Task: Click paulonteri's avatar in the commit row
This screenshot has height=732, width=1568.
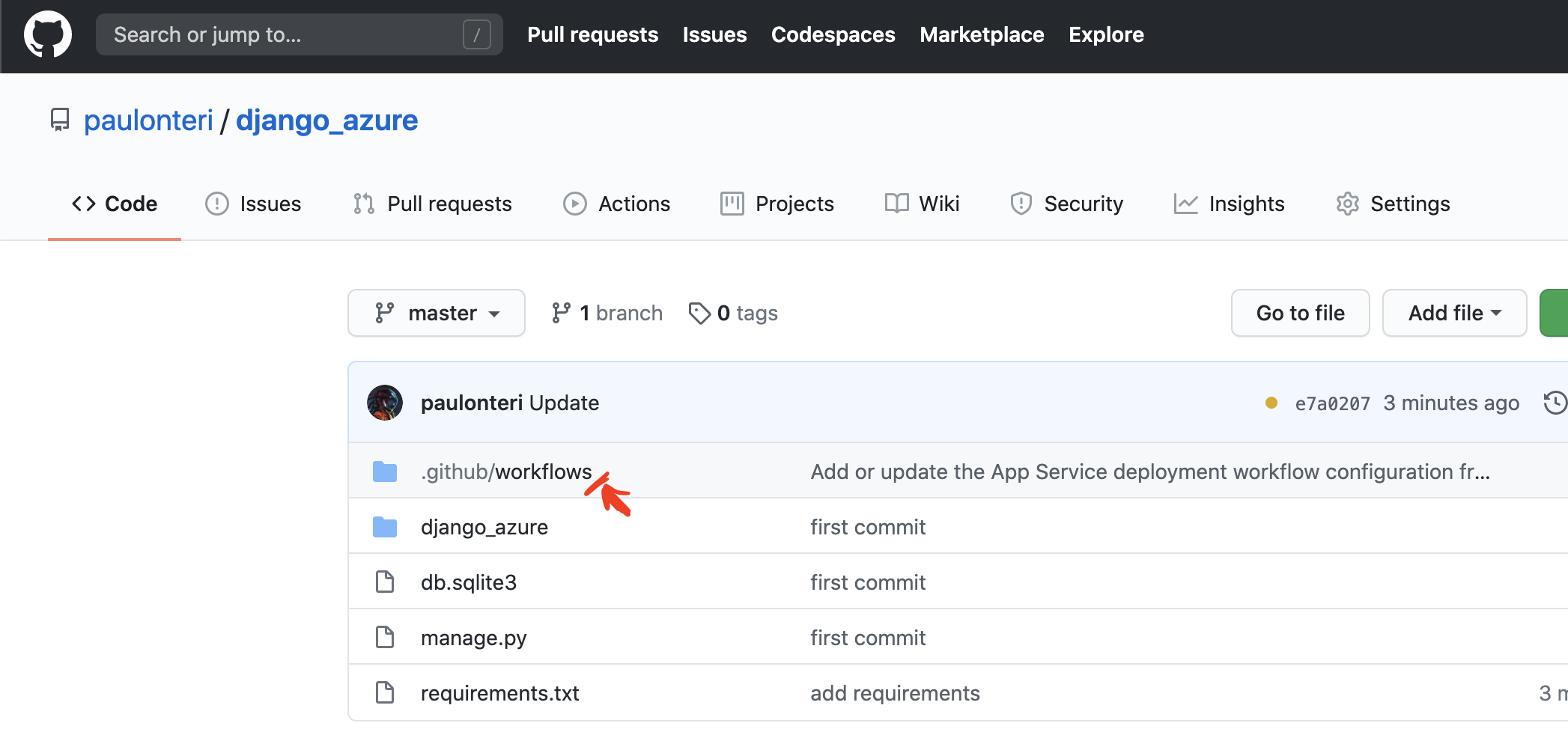Action: [x=384, y=402]
